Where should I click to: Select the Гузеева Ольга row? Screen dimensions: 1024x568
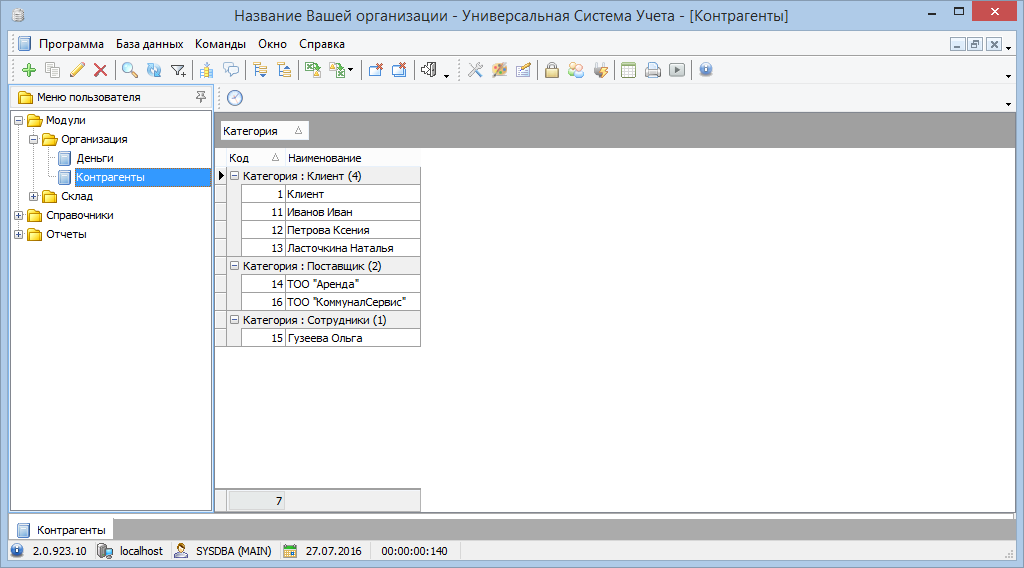[324, 338]
